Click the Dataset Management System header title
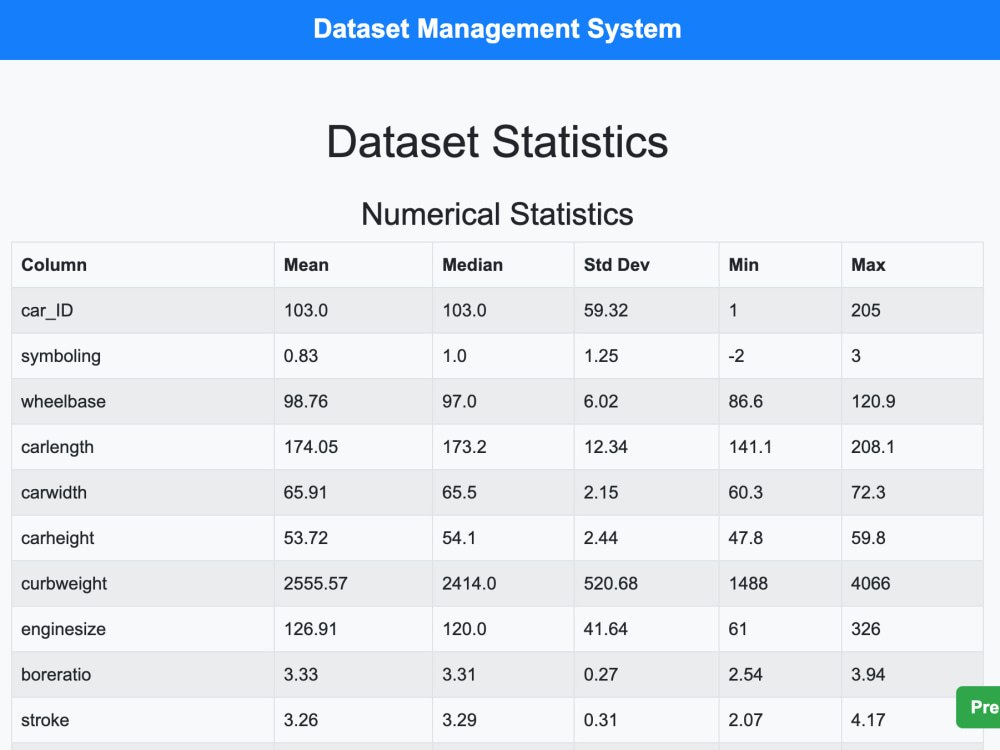The width and height of the screenshot is (1000, 750). tap(497, 29)
